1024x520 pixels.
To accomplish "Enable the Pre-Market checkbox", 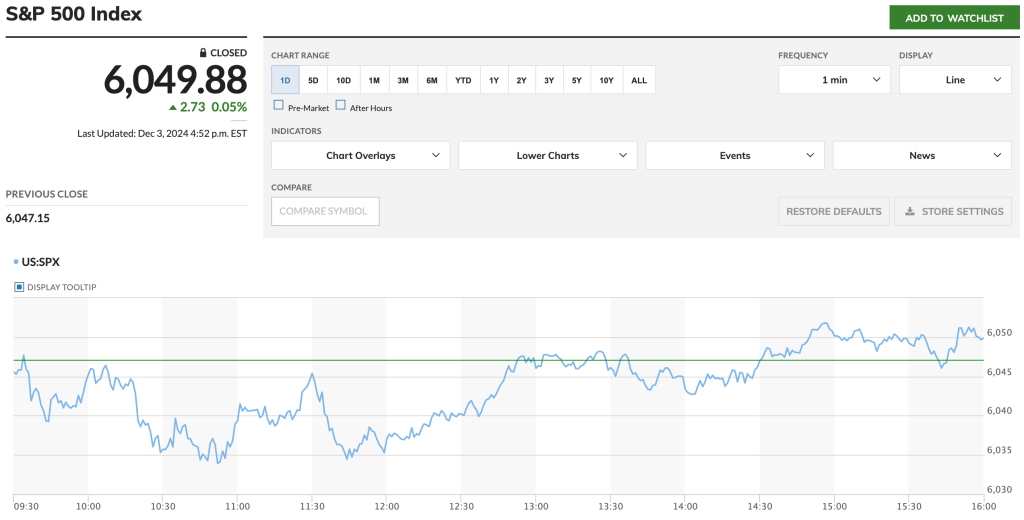I will click(278, 105).
